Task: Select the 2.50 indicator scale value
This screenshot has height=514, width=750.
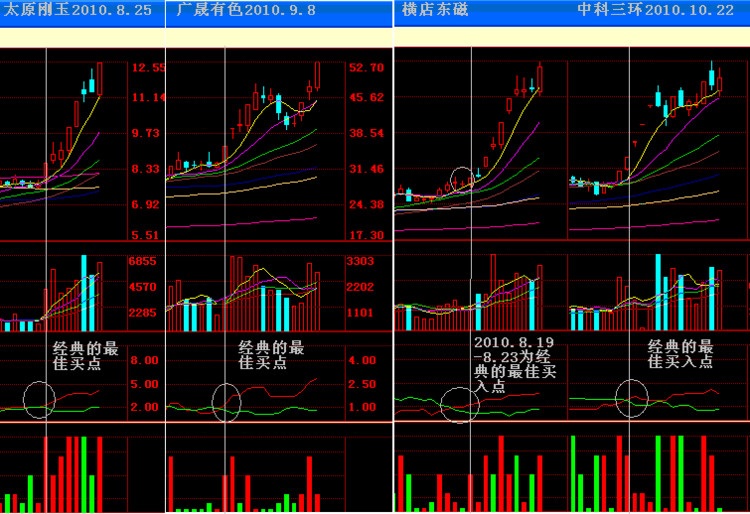Action: [362, 384]
